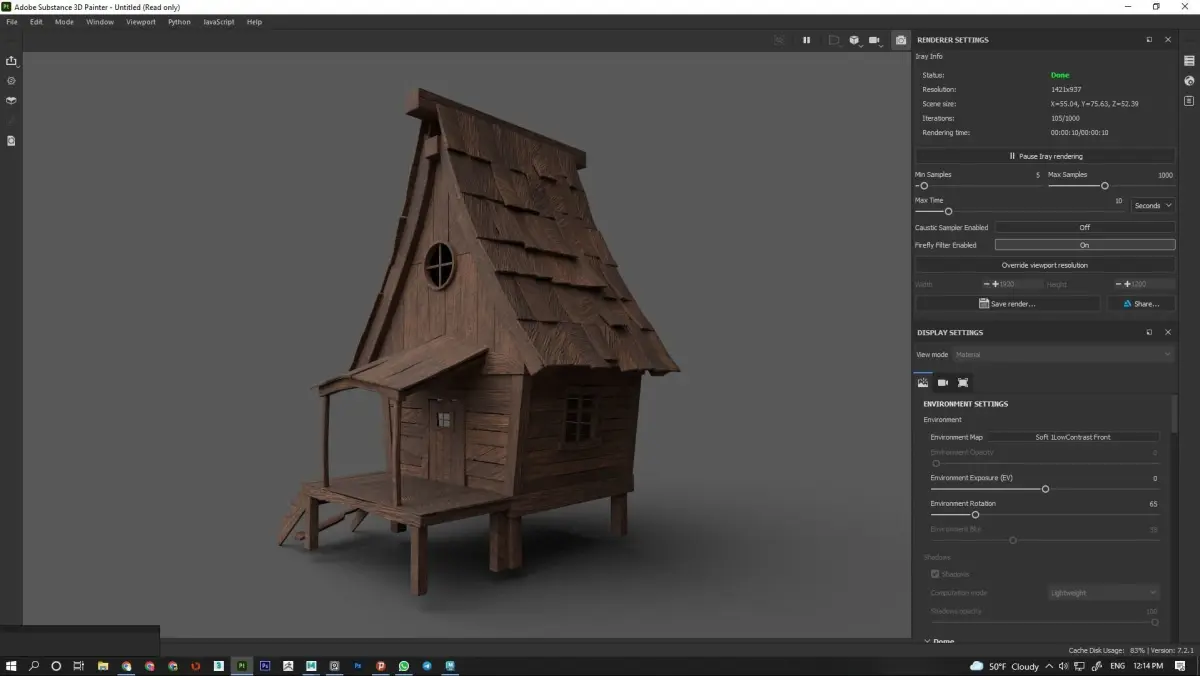1200x676 pixels.
Task: Click the greyed-out symmetry icon in the toolbar
Action: (781, 40)
